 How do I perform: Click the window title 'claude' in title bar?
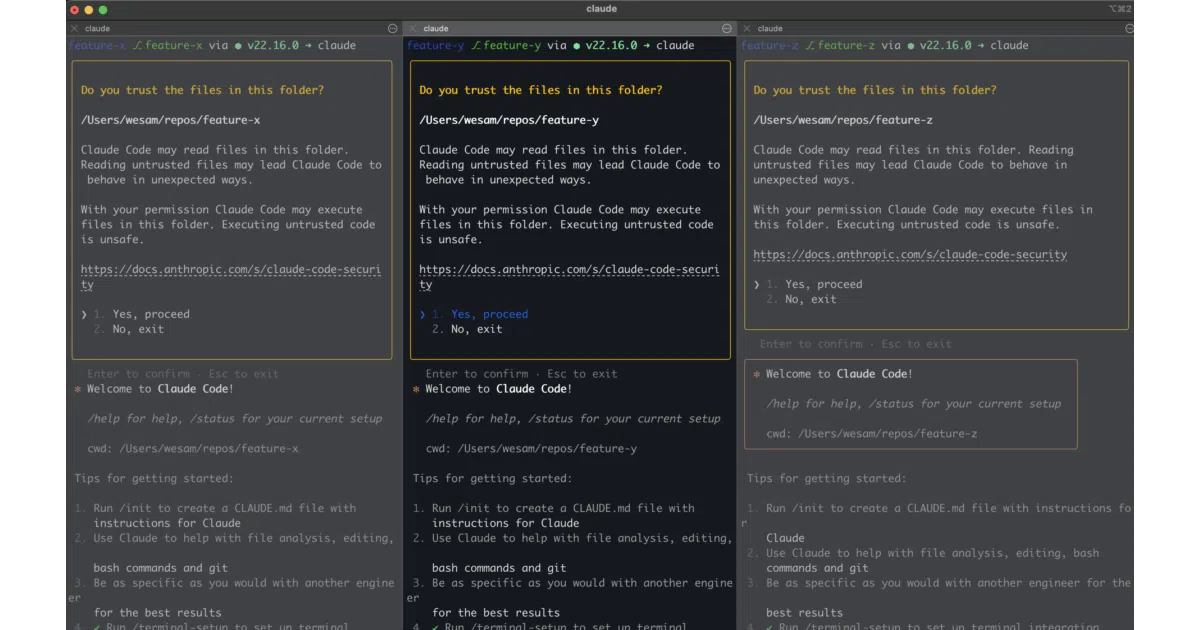(602, 9)
